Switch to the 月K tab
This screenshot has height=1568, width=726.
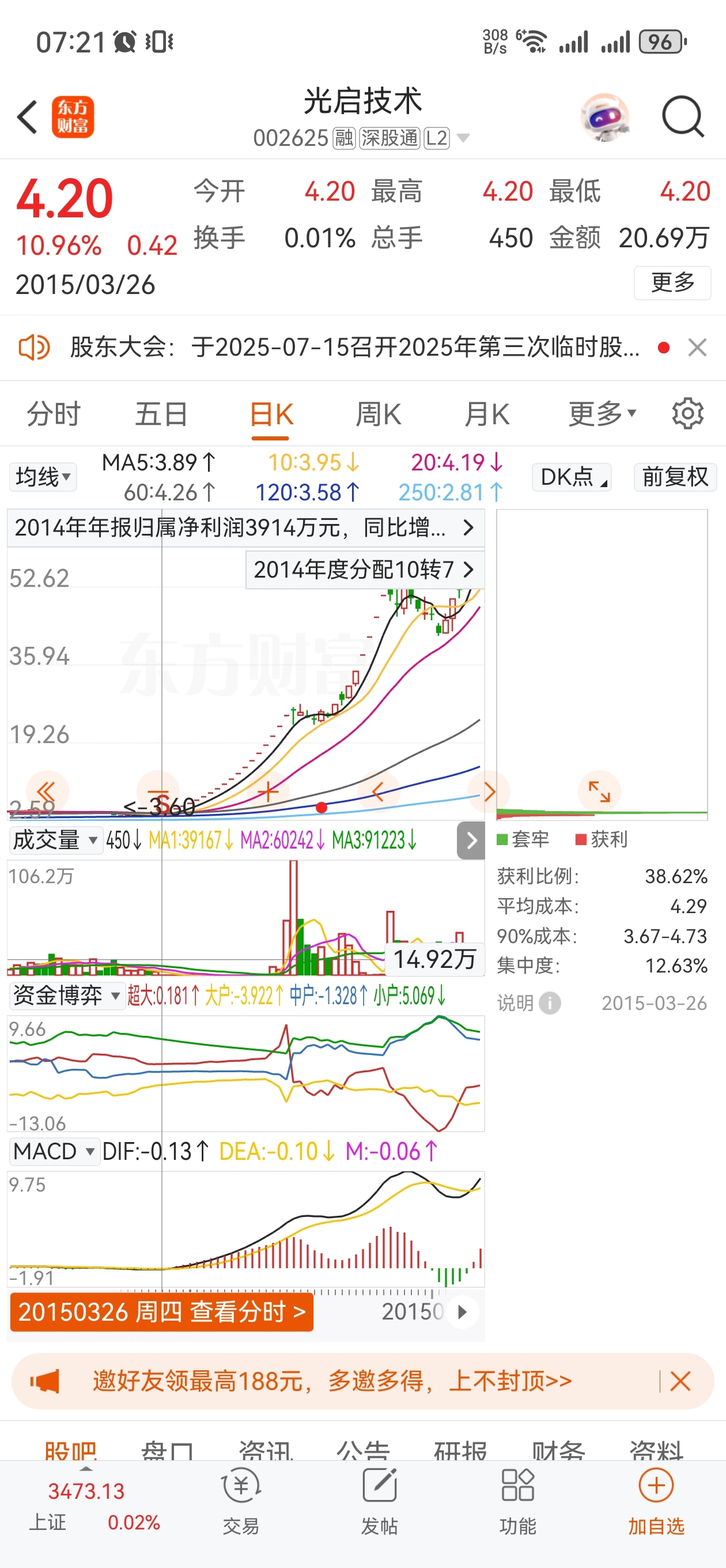(x=486, y=414)
